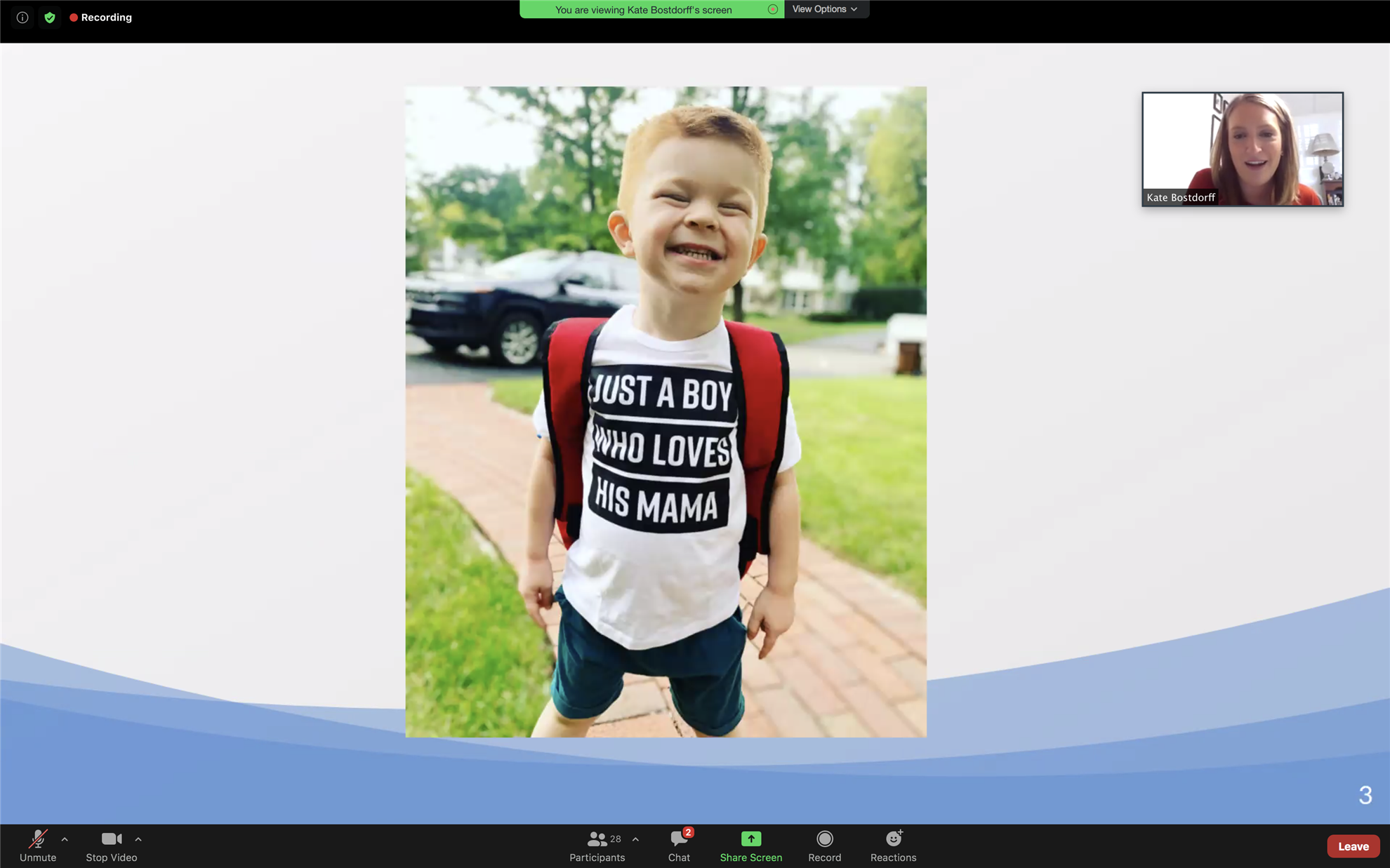The width and height of the screenshot is (1390, 868).
Task: Click the shared slide photo of the boy
Action: (x=666, y=412)
